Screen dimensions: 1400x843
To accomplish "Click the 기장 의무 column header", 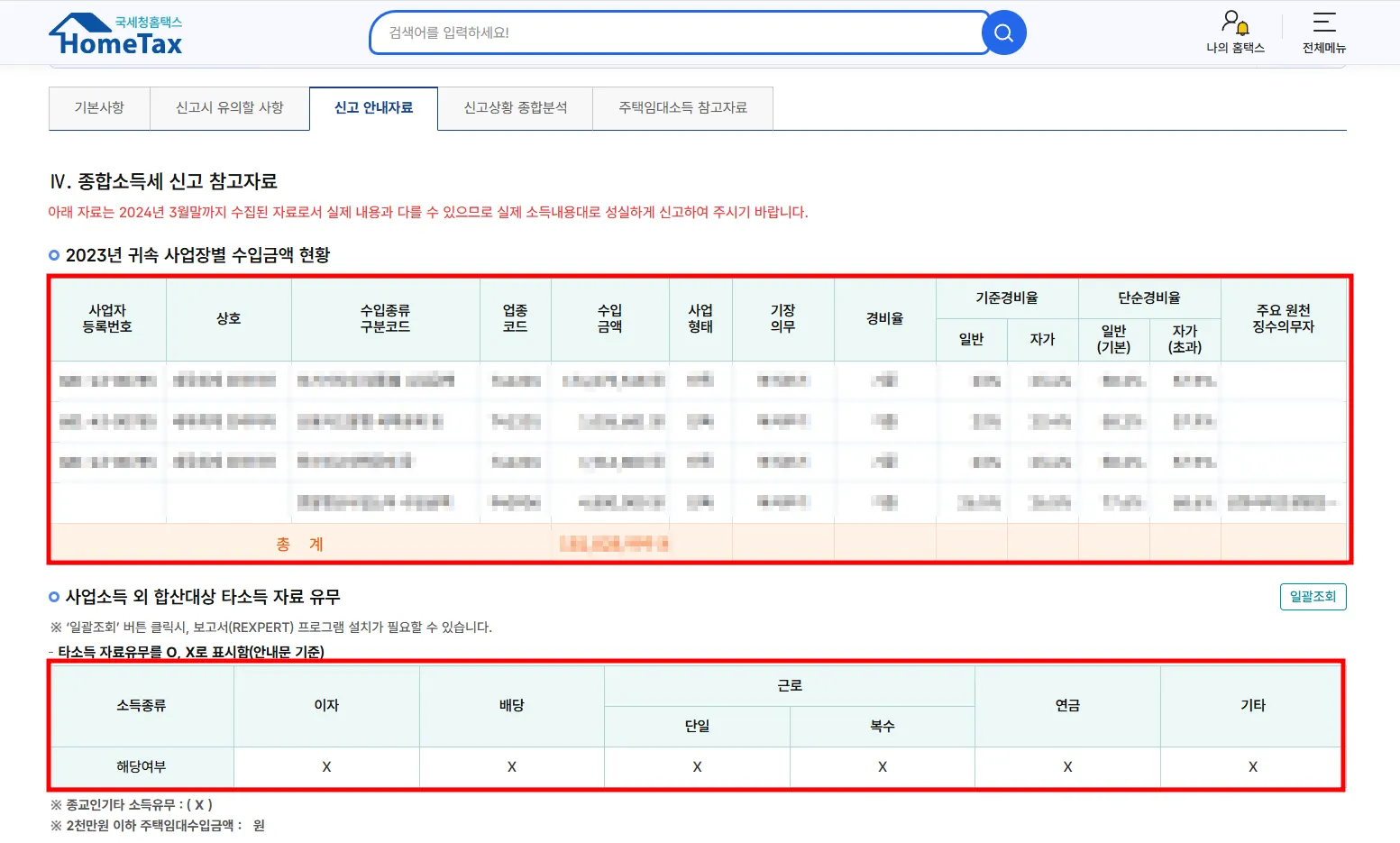I will [783, 319].
